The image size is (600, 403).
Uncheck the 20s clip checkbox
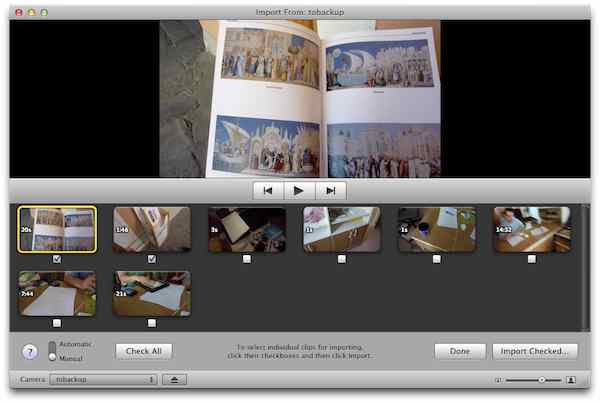pyautogui.click(x=57, y=259)
